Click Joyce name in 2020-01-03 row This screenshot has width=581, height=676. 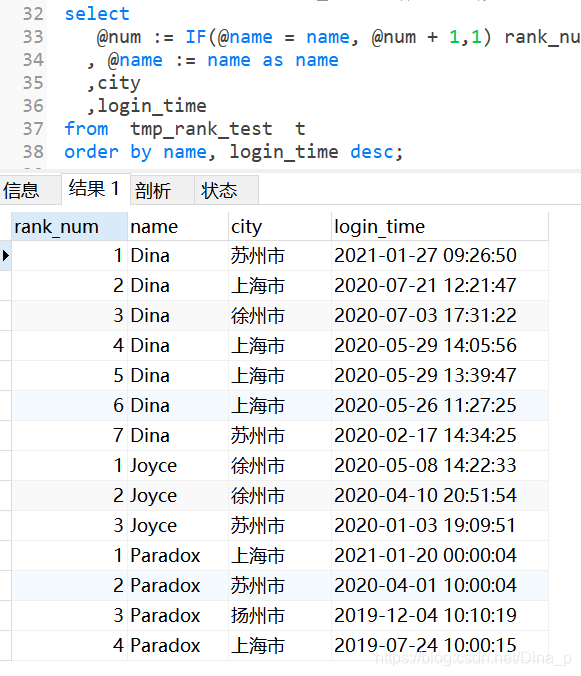(178, 525)
